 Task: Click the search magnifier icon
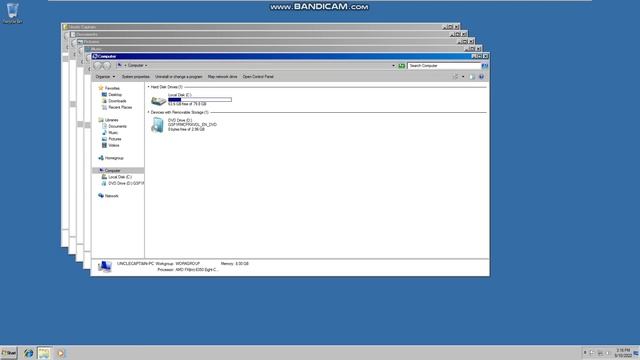484,66
